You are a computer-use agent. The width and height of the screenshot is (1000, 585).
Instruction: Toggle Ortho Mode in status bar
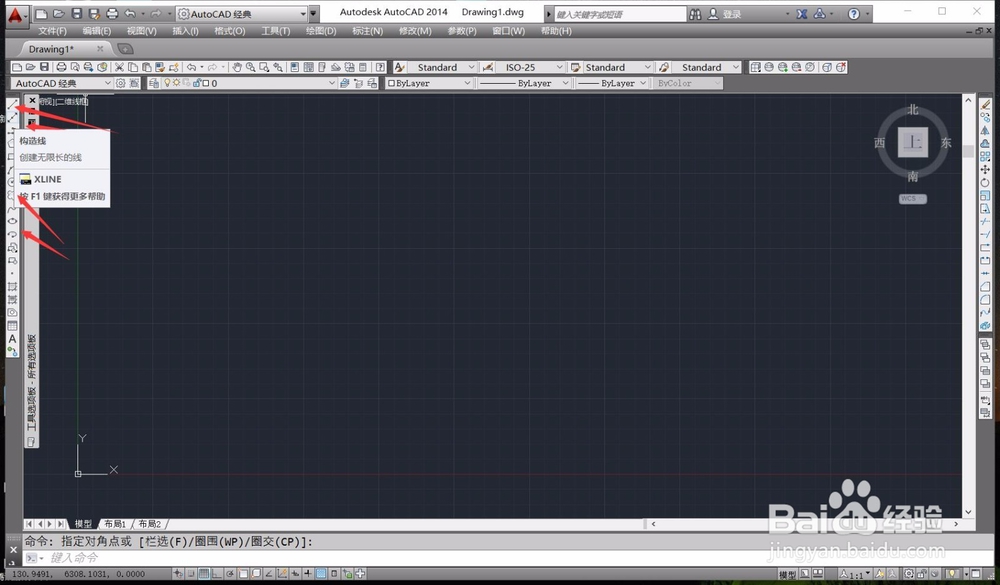click(217, 574)
